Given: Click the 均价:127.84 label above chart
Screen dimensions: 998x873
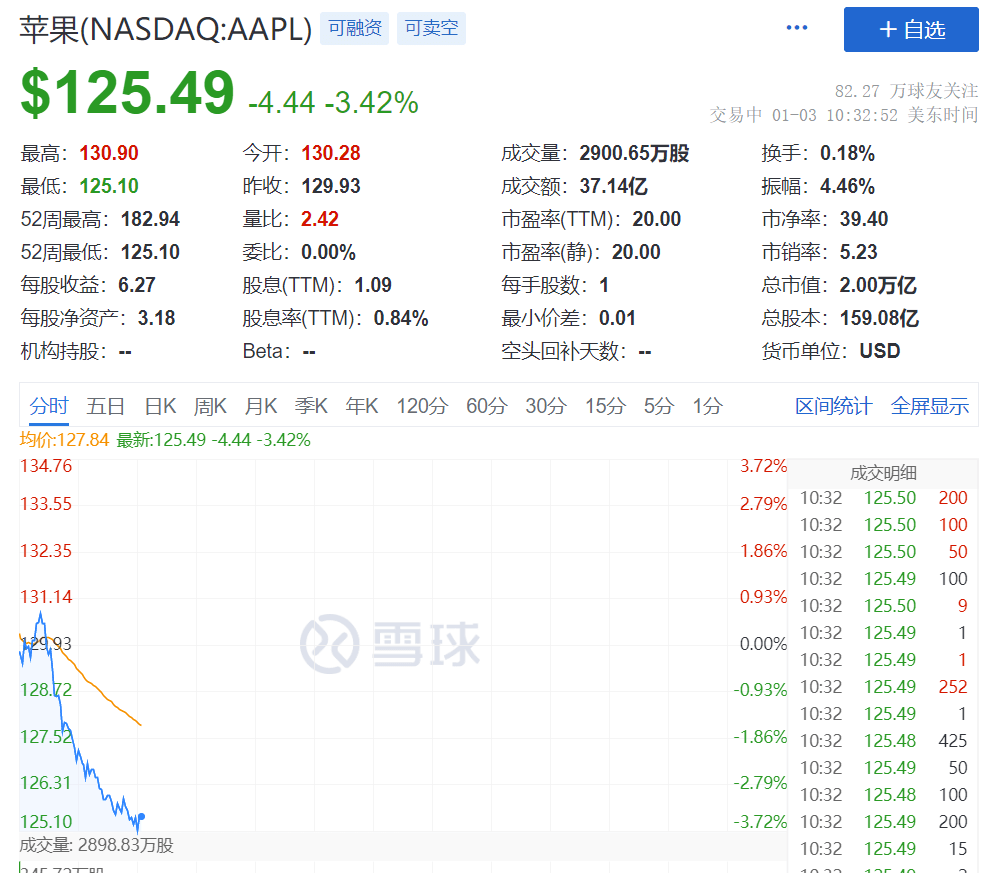Looking at the screenshot, I should tap(64, 440).
